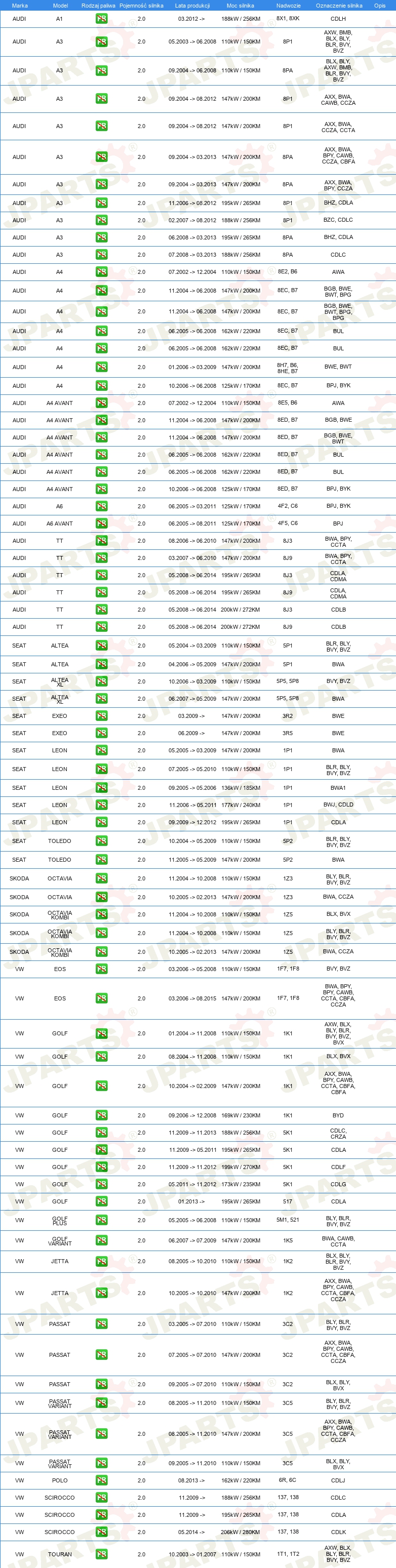
Task: Select the production date '03.2012 ->'
Action: pos(191,19)
